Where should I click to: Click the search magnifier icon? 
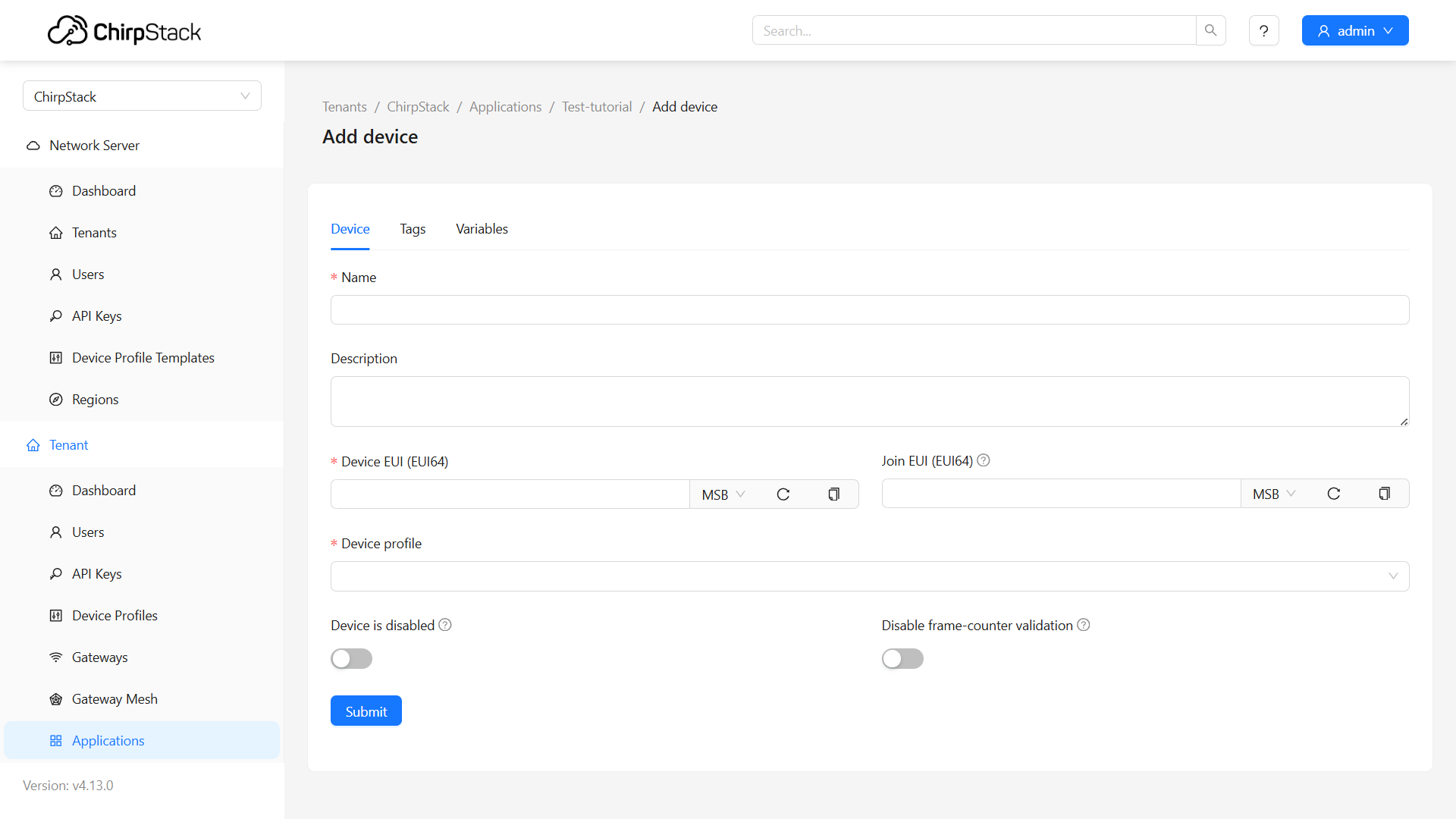tap(1210, 30)
